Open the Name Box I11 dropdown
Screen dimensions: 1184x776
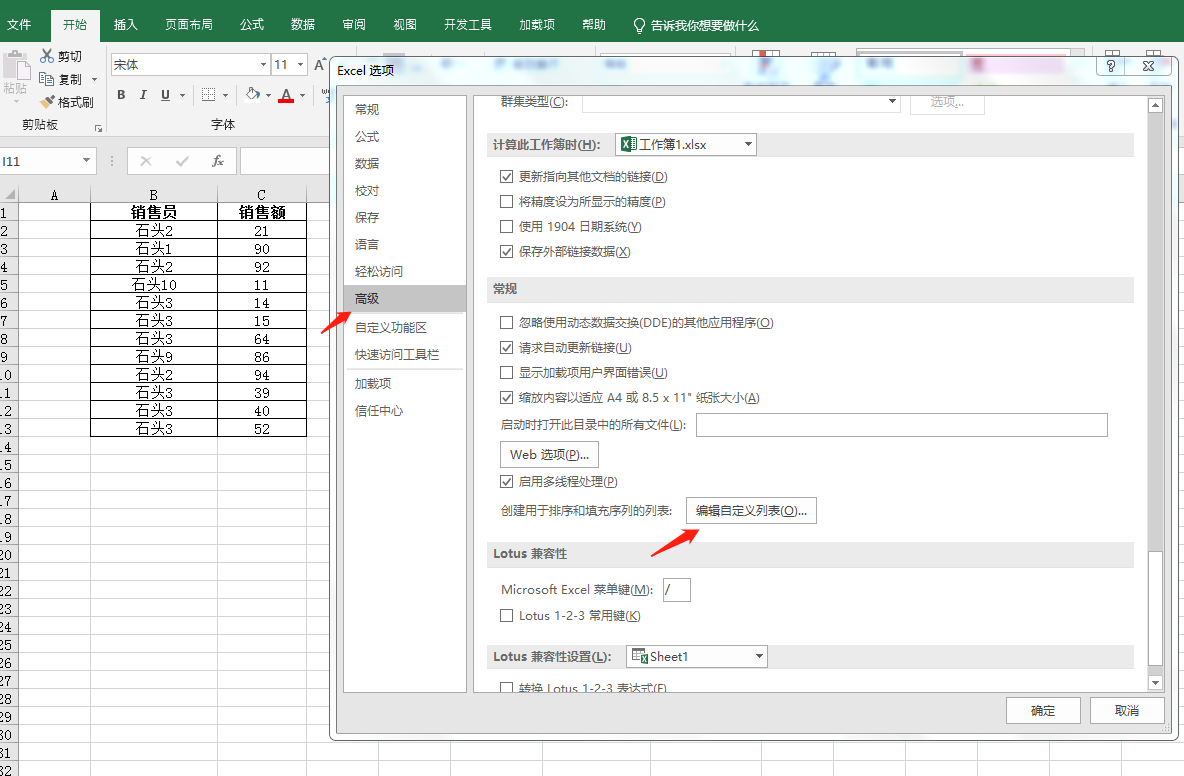click(86, 160)
